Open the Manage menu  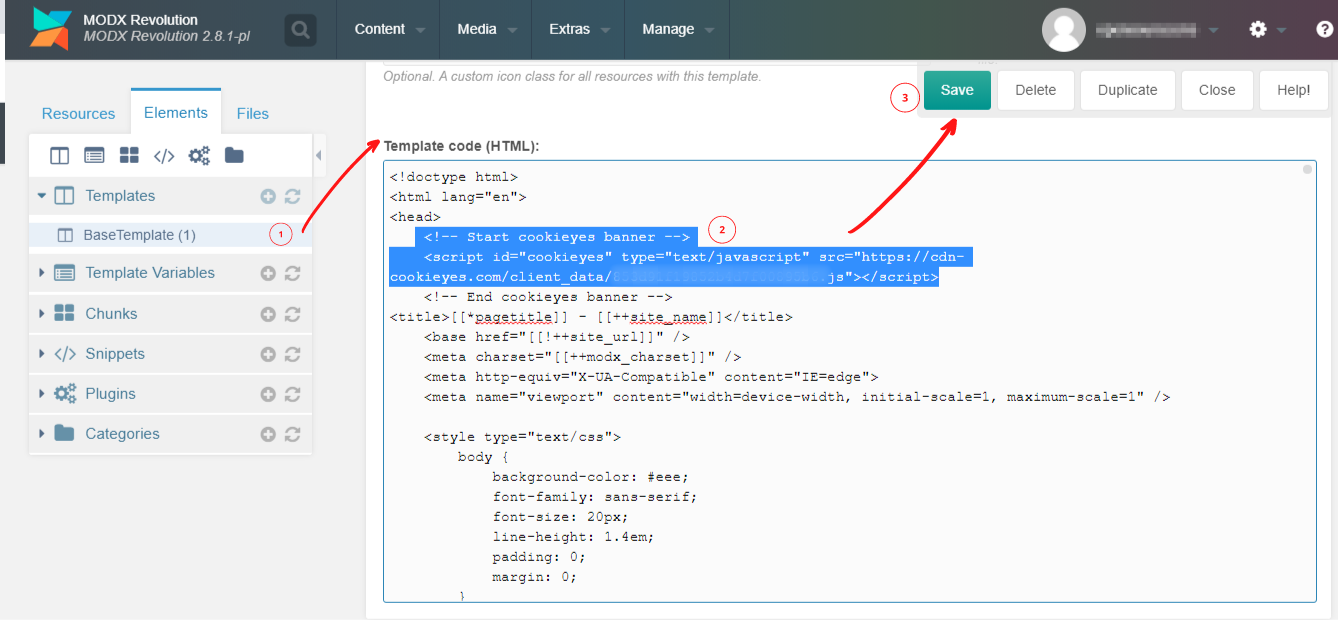pyautogui.click(x=677, y=29)
